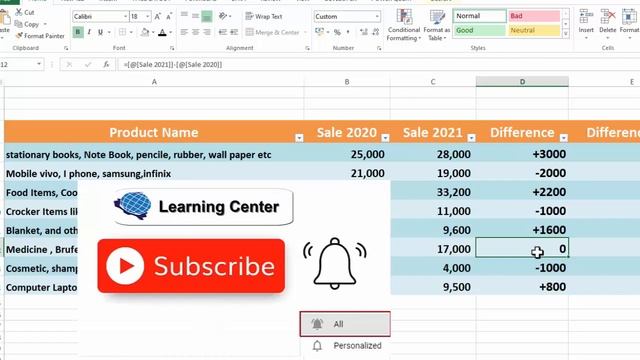This screenshot has height=360, width=640.
Task: Click Wrap Text
Action: coord(264,16)
